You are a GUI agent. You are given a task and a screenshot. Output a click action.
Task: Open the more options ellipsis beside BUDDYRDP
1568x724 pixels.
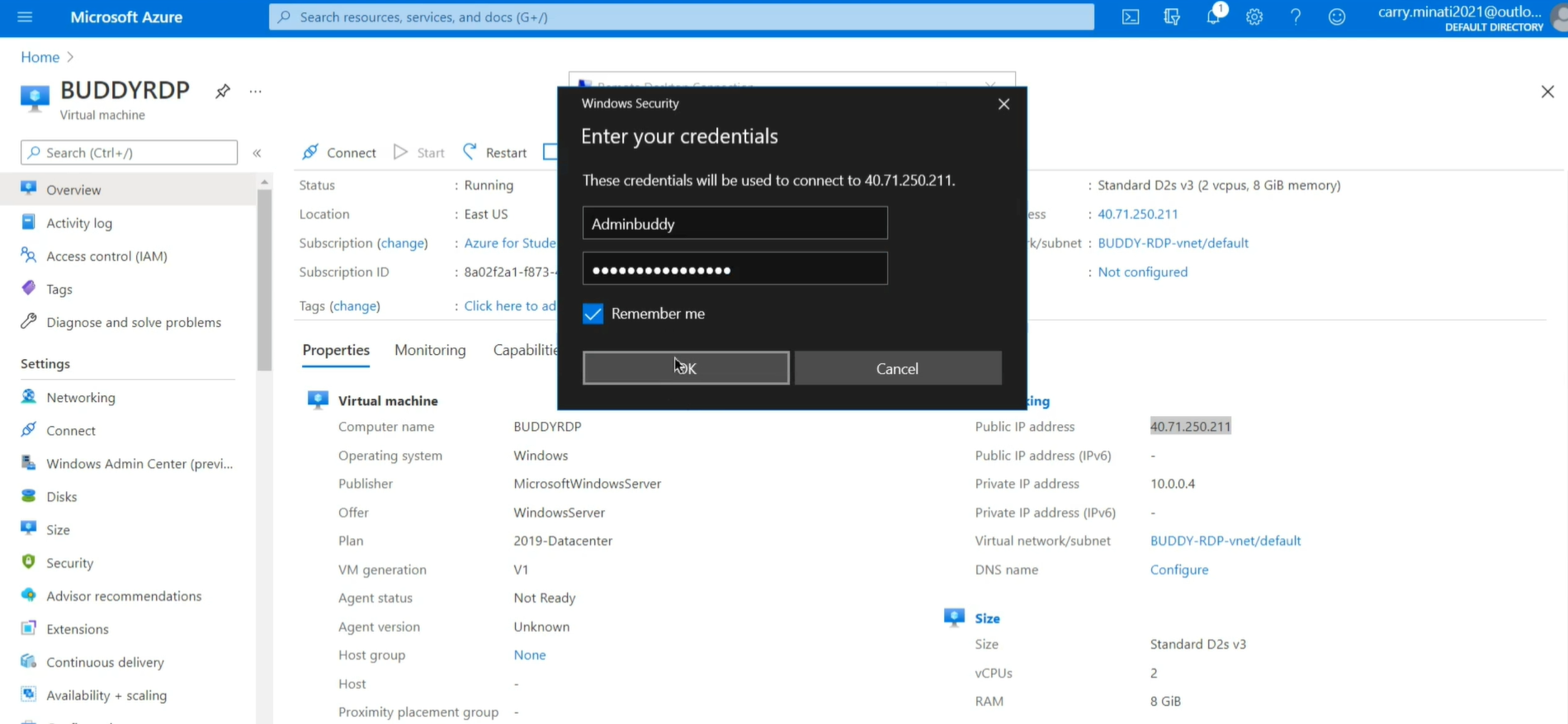tap(256, 92)
